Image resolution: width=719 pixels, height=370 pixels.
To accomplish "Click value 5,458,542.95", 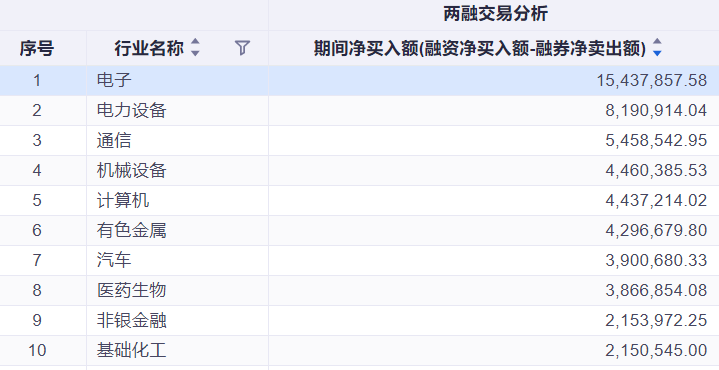I will tap(656, 140).
